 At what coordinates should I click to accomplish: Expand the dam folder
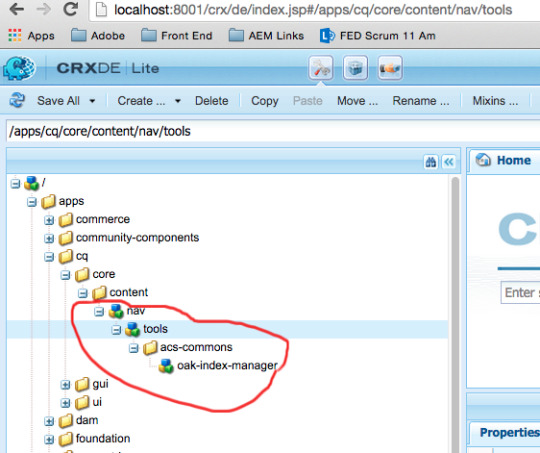pos(49,421)
